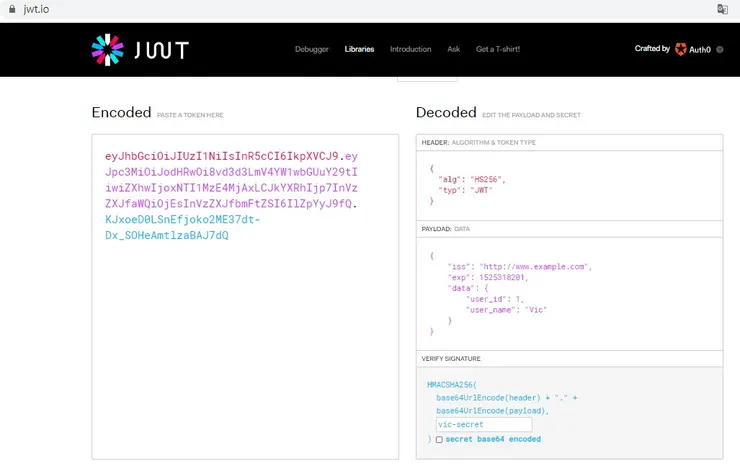Open the Libraries nav item
The height and width of the screenshot is (468, 740).
(359, 49)
